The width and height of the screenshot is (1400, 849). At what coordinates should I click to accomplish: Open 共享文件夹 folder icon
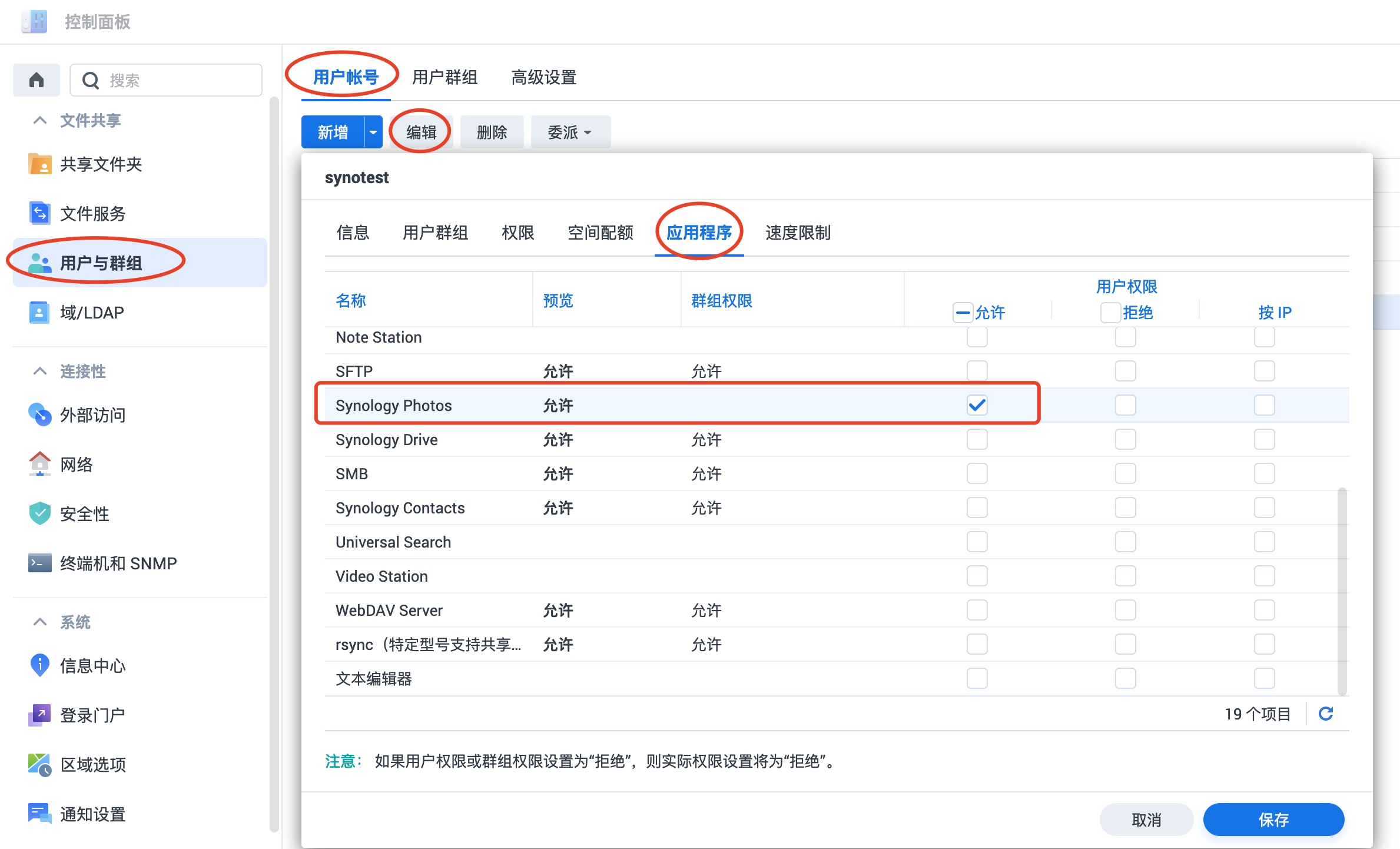40,164
